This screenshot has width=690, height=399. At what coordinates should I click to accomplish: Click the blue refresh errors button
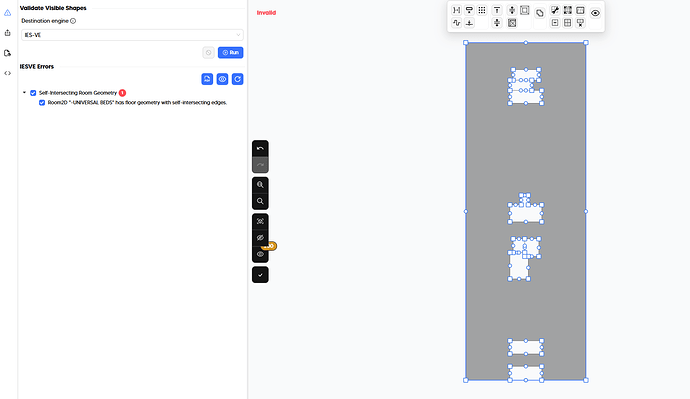(x=238, y=79)
